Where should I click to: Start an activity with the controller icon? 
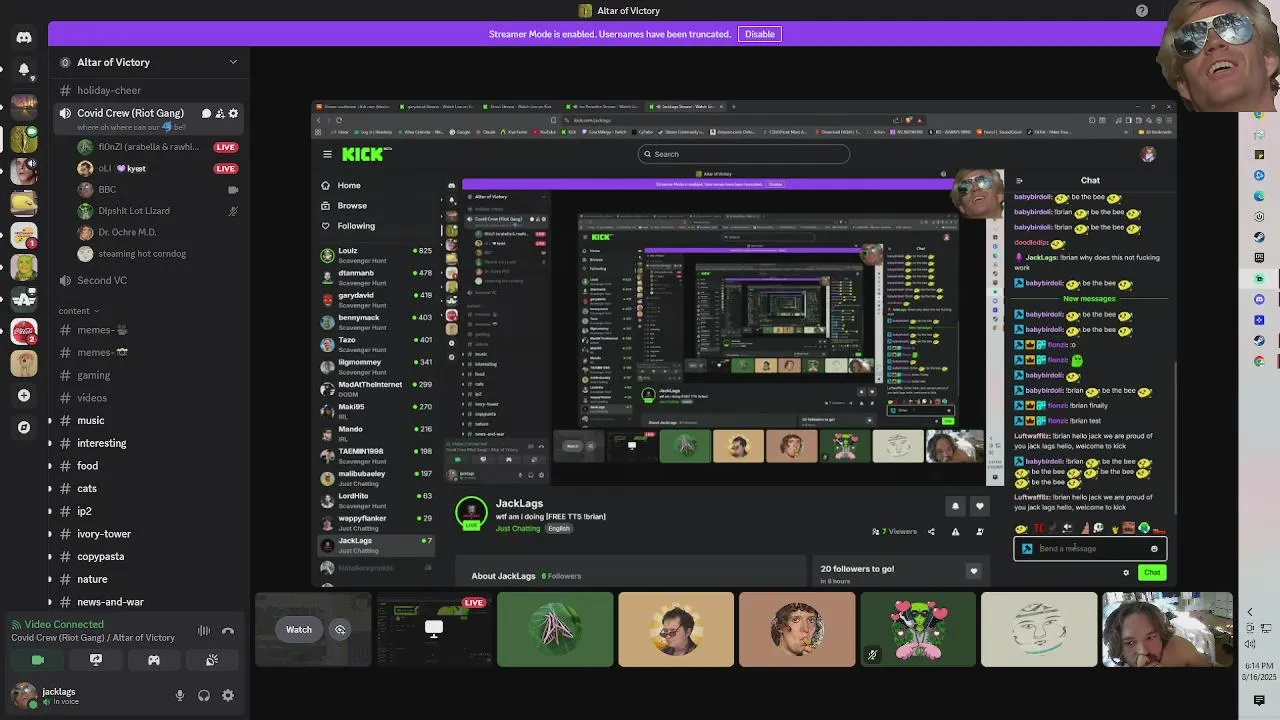point(154,660)
